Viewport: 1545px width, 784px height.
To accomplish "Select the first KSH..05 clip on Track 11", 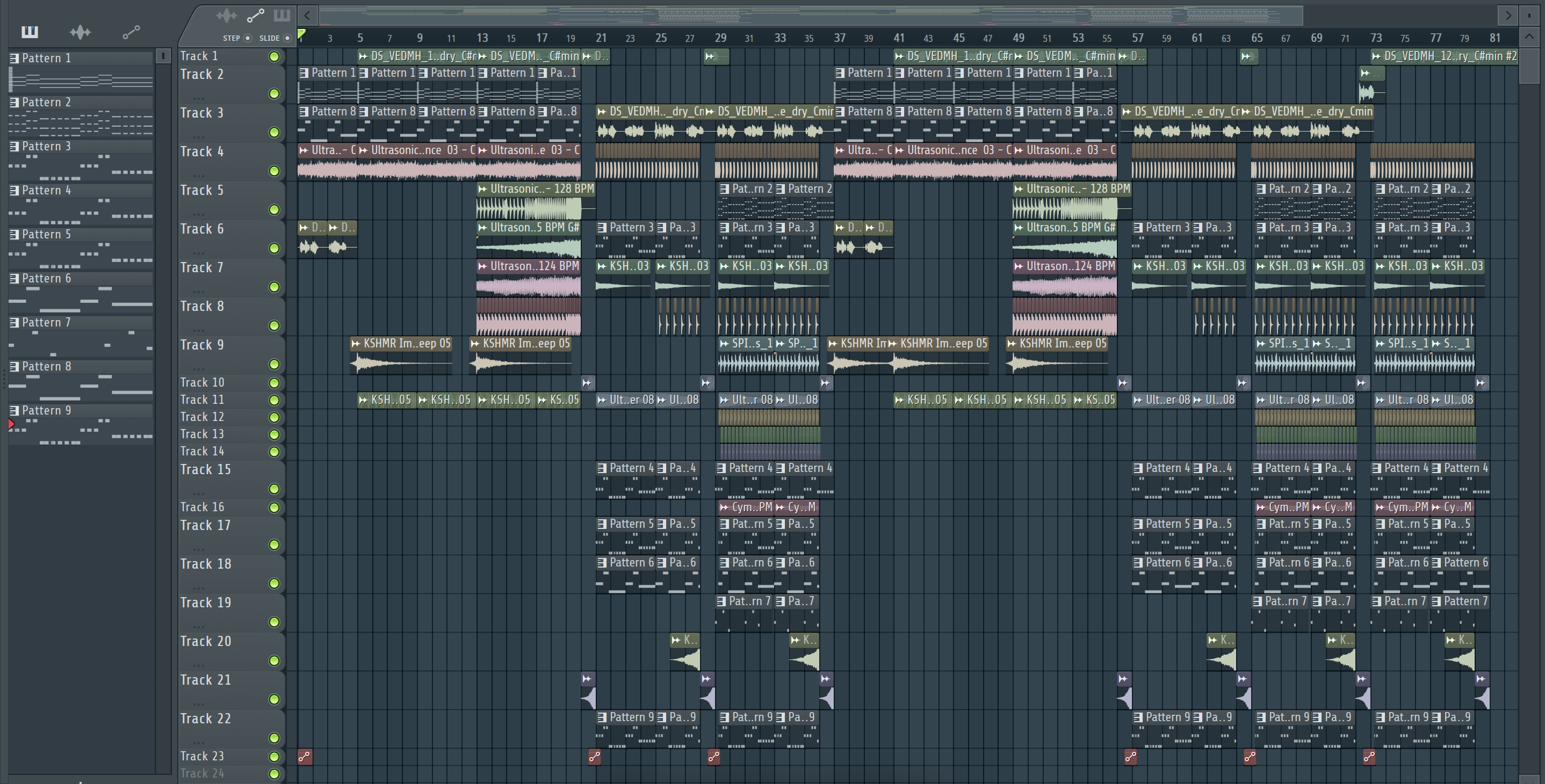I will click(x=387, y=400).
